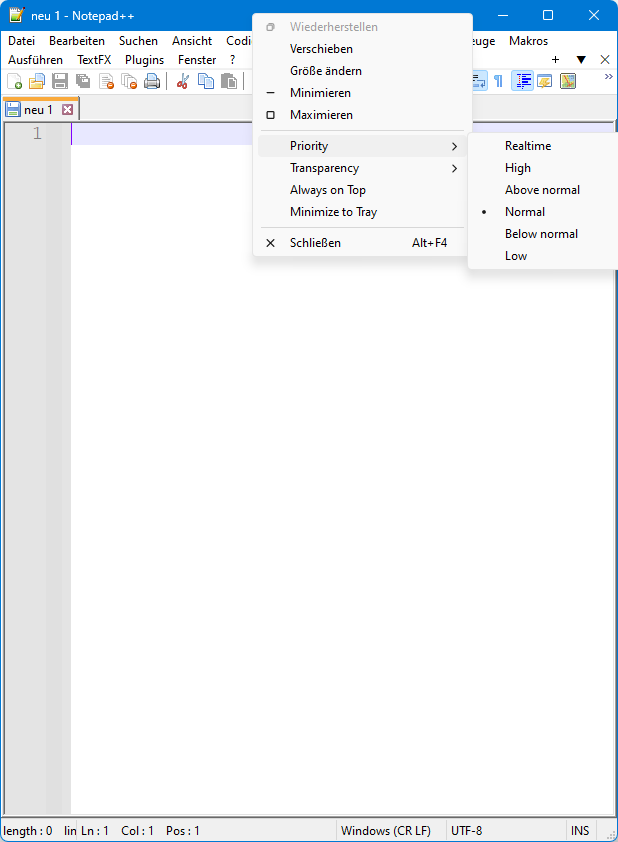Set process priority to Above normal
This screenshot has height=842, width=618.
point(544,190)
